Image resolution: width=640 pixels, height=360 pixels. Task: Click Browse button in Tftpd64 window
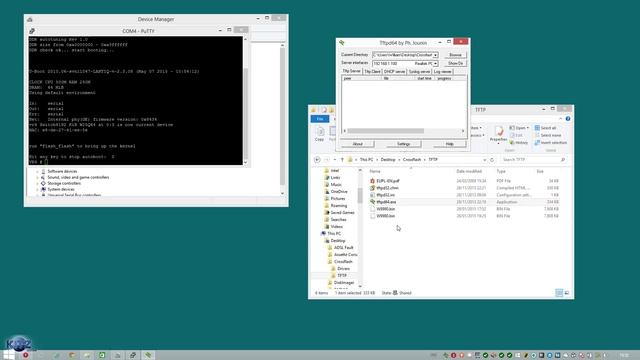455,55
